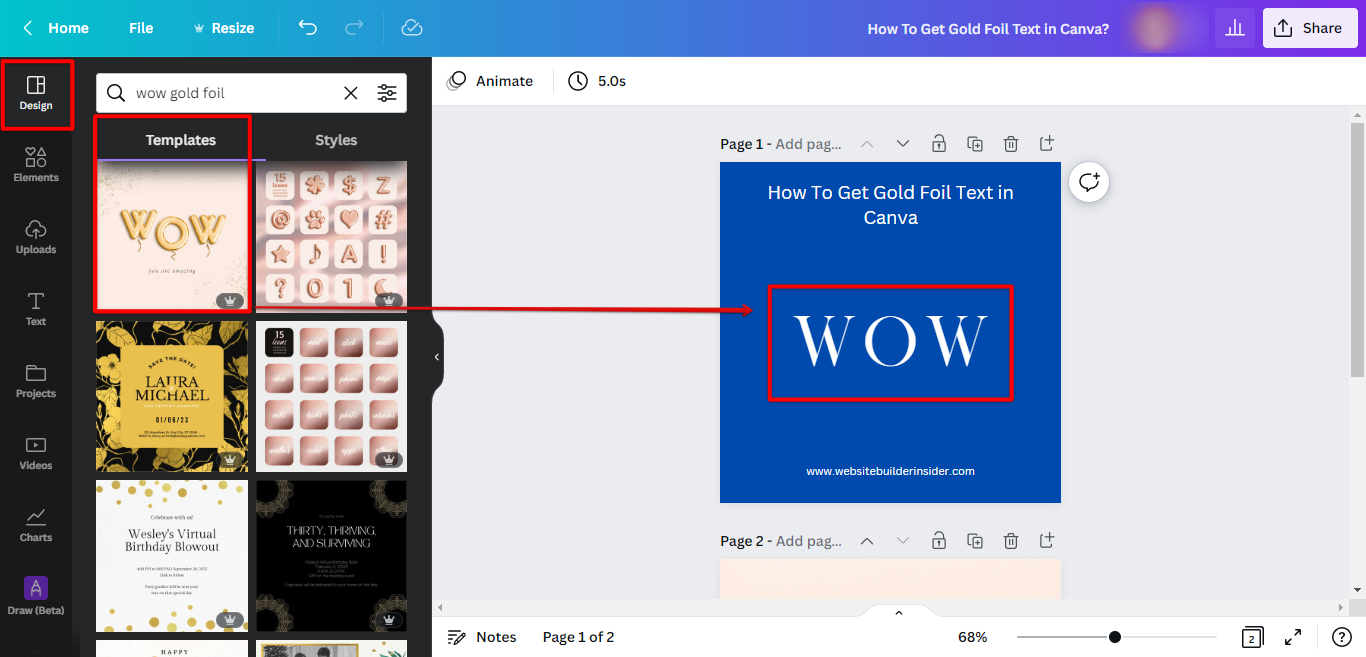The width and height of the screenshot is (1366, 657).
Task: Lock Page 1 with the padlock icon
Action: pyautogui.click(x=939, y=143)
